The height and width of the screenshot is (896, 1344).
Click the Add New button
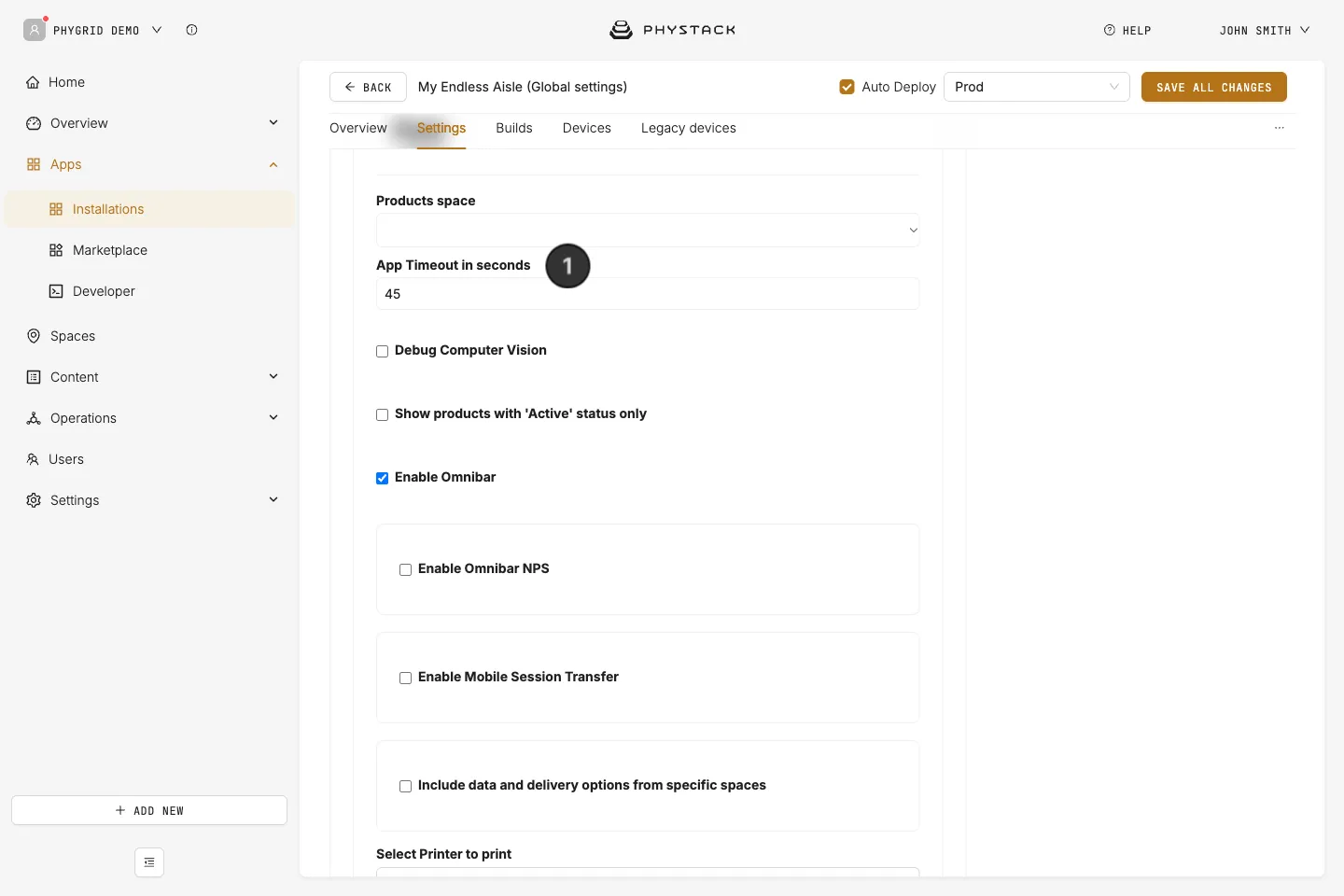click(x=149, y=810)
